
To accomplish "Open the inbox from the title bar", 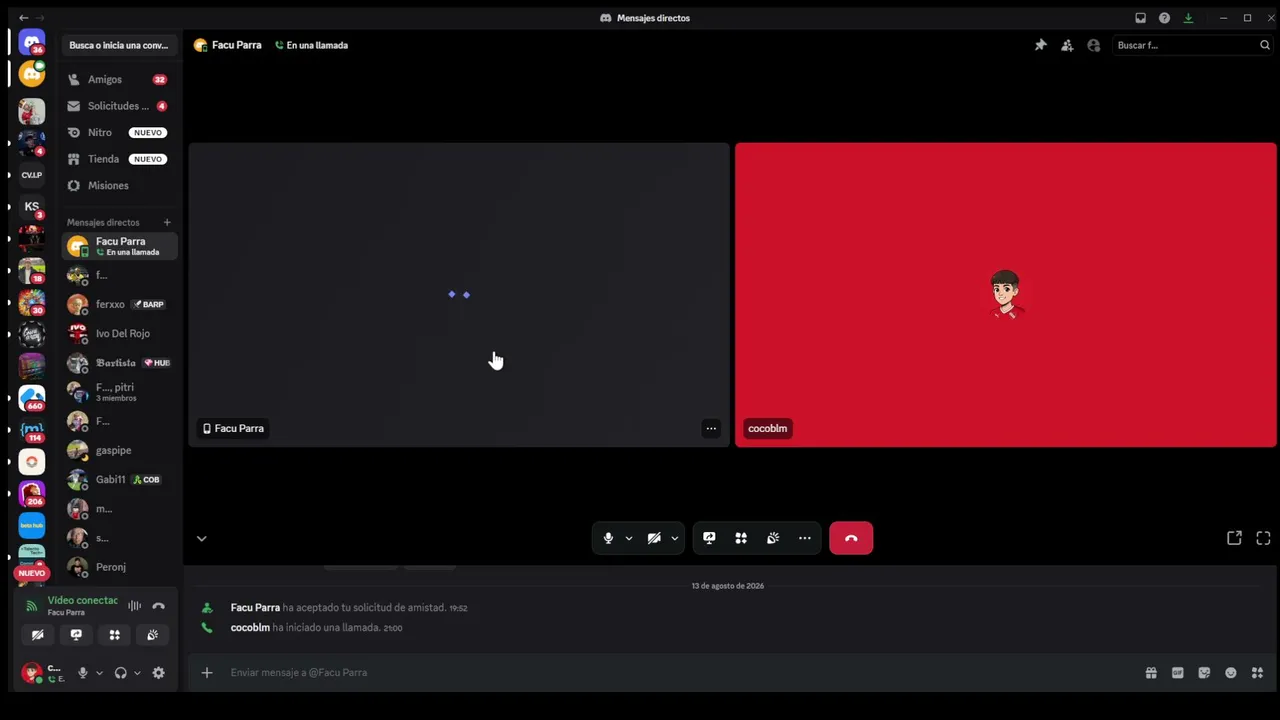I will pyautogui.click(x=1140, y=18).
